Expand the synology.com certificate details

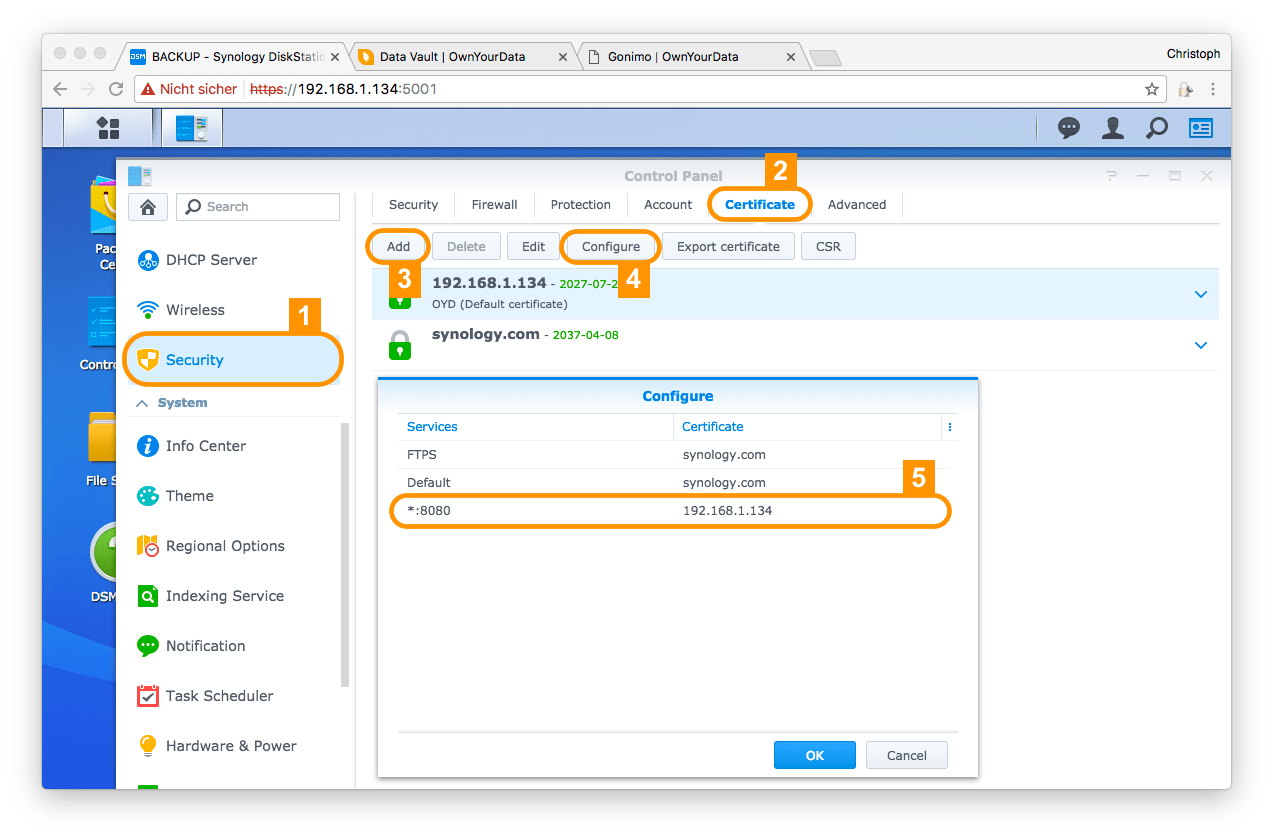[x=1201, y=345]
